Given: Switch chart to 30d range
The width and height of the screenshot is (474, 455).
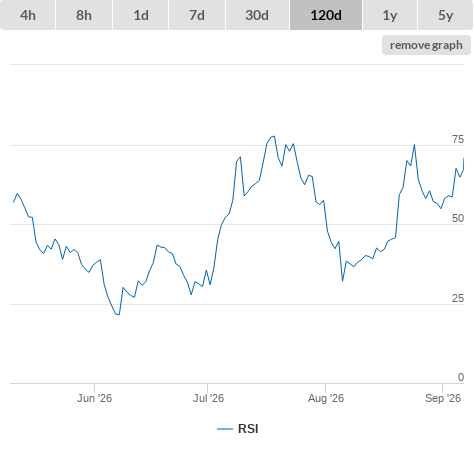Looking at the screenshot, I should click(257, 15).
